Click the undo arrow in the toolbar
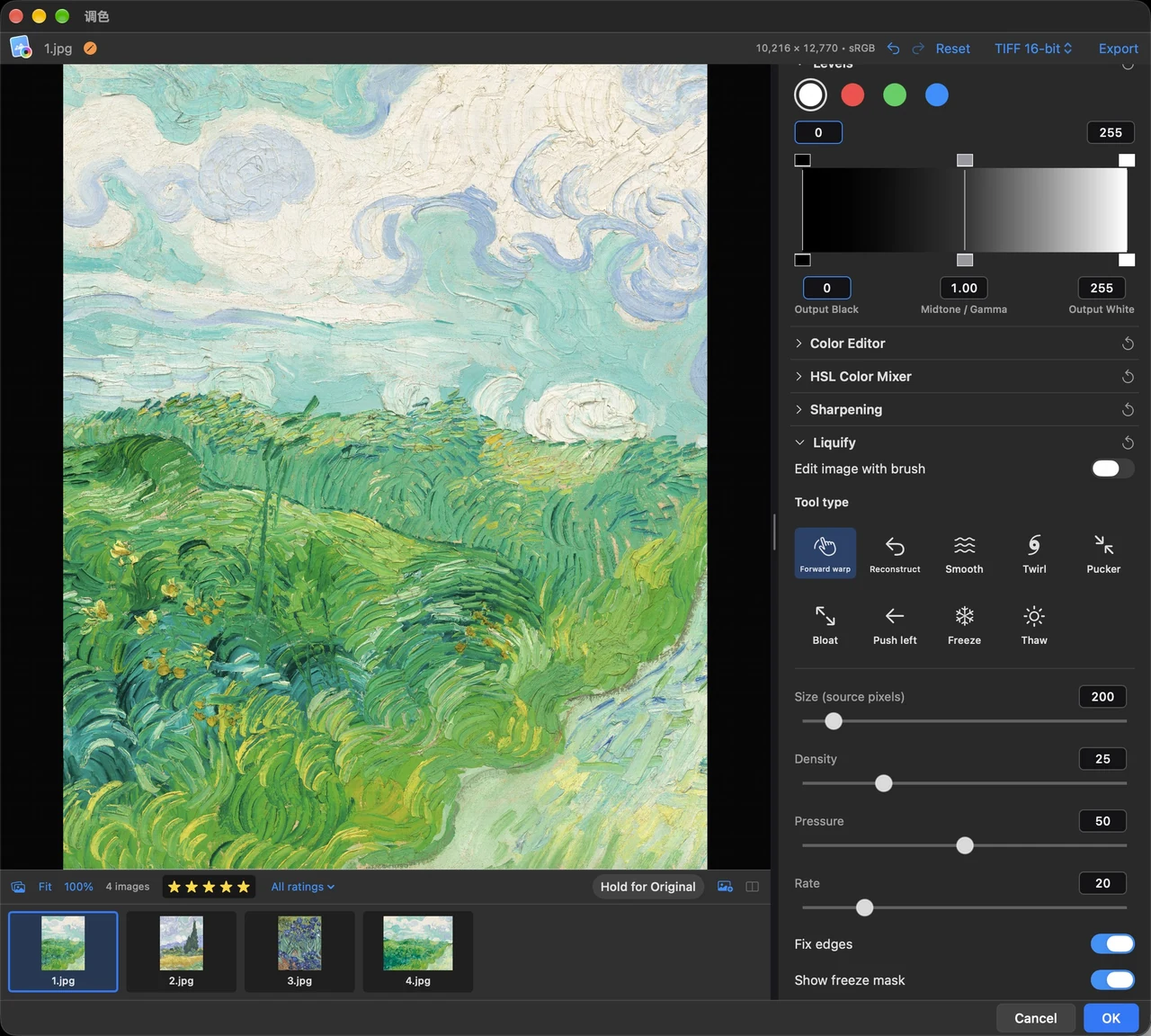 click(x=893, y=49)
